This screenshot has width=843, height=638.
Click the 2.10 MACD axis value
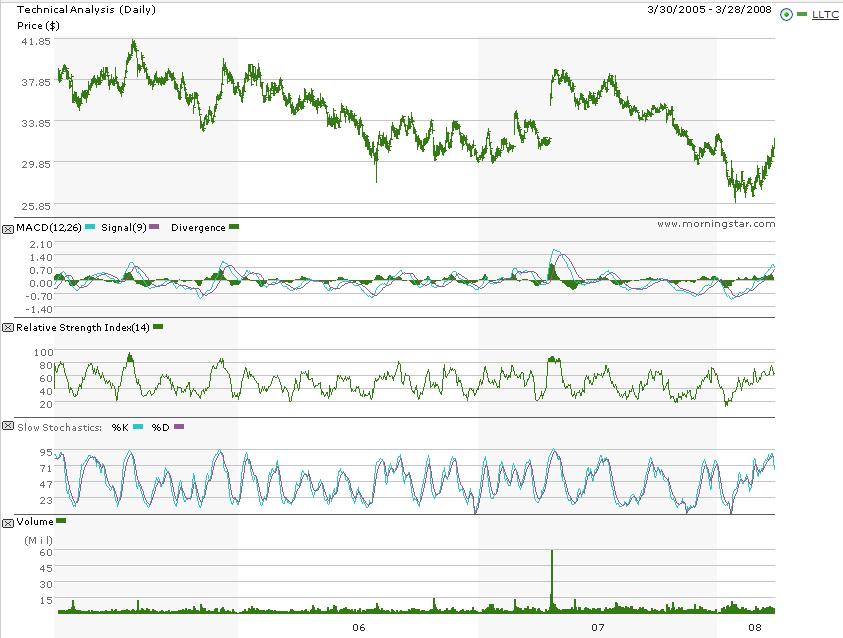(x=41, y=245)
